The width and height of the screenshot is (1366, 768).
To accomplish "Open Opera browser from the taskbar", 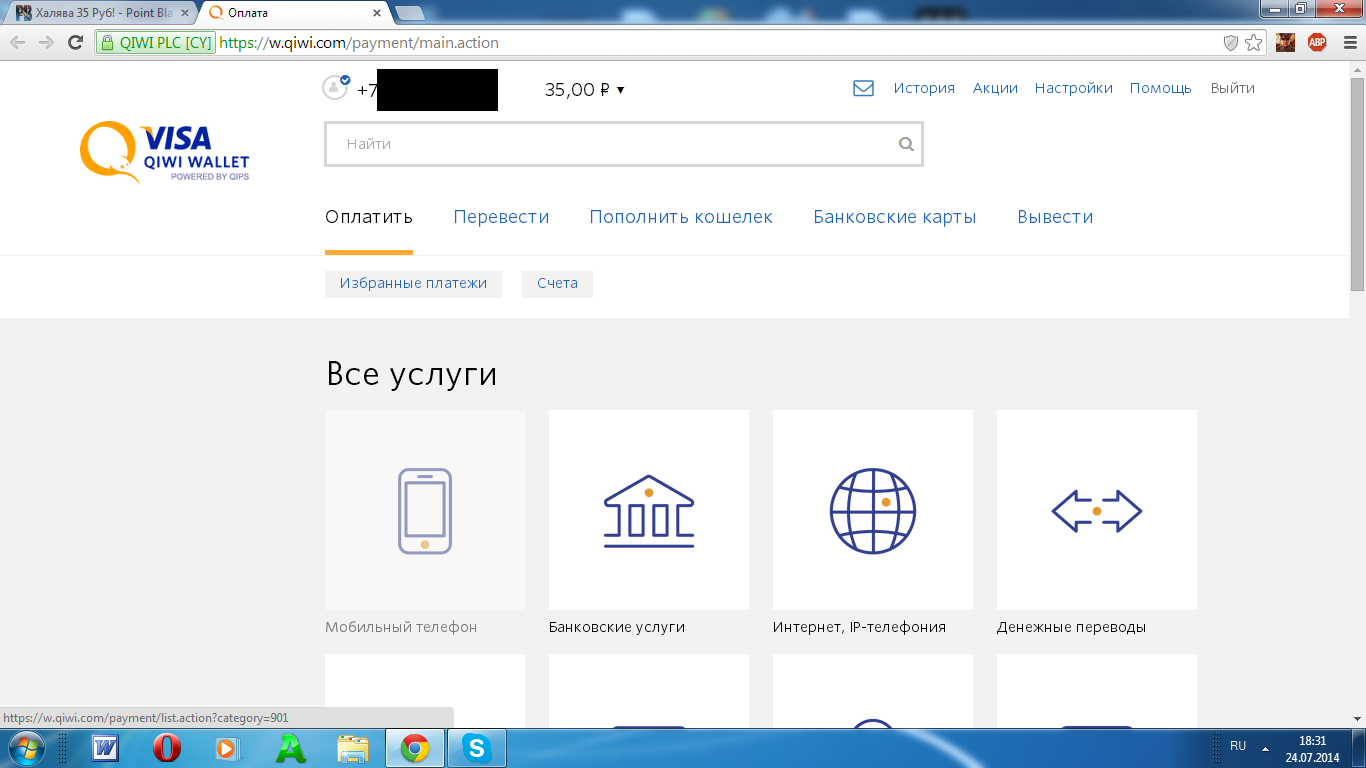I will [x=167, y=748].
